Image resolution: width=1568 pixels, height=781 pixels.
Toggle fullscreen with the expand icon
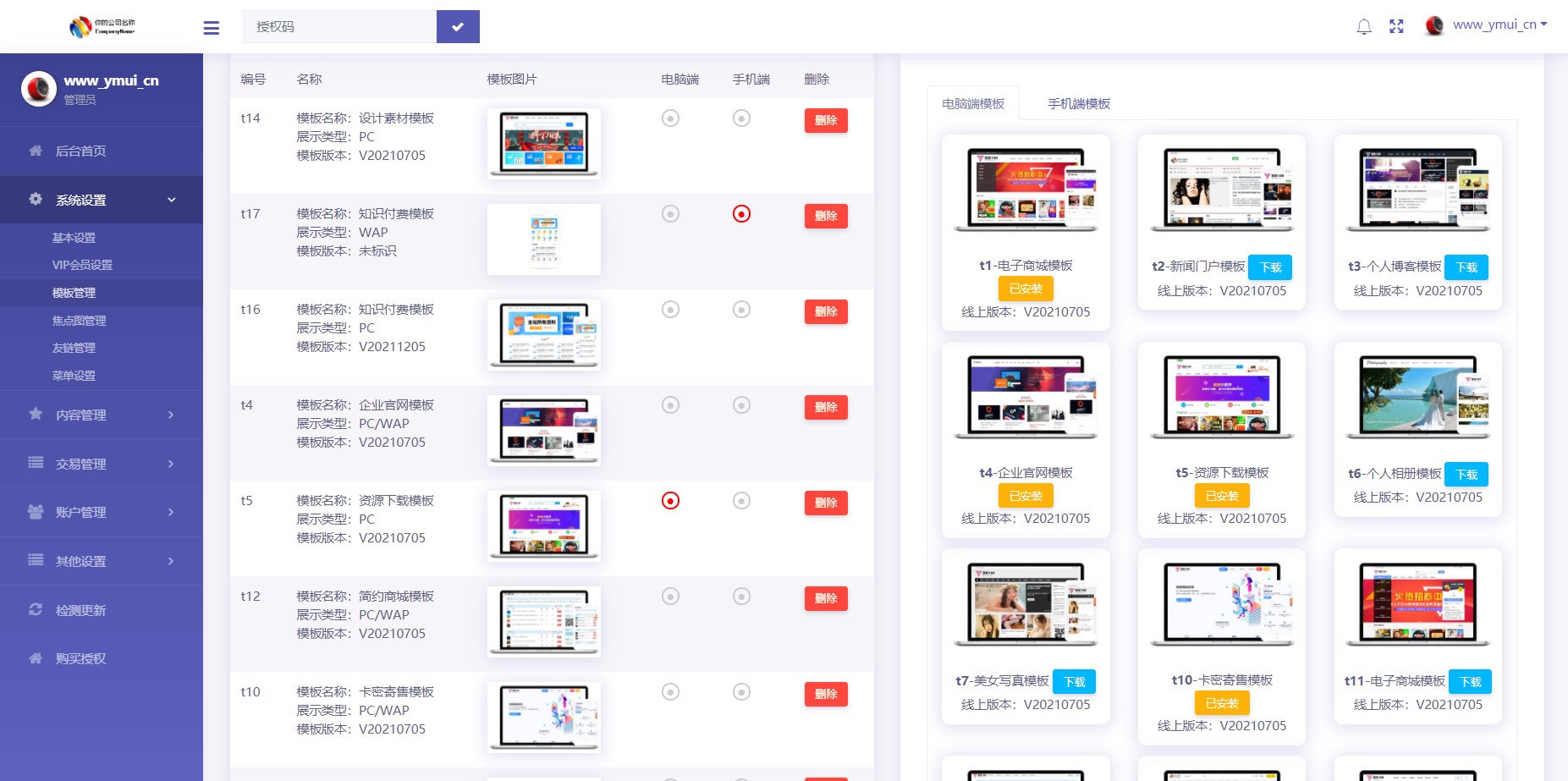(1396, 27)
